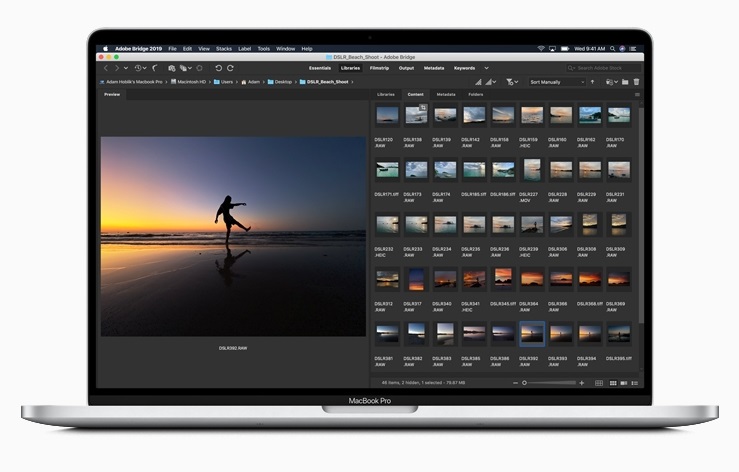Open the go to parent dropdown arrow

126,68
